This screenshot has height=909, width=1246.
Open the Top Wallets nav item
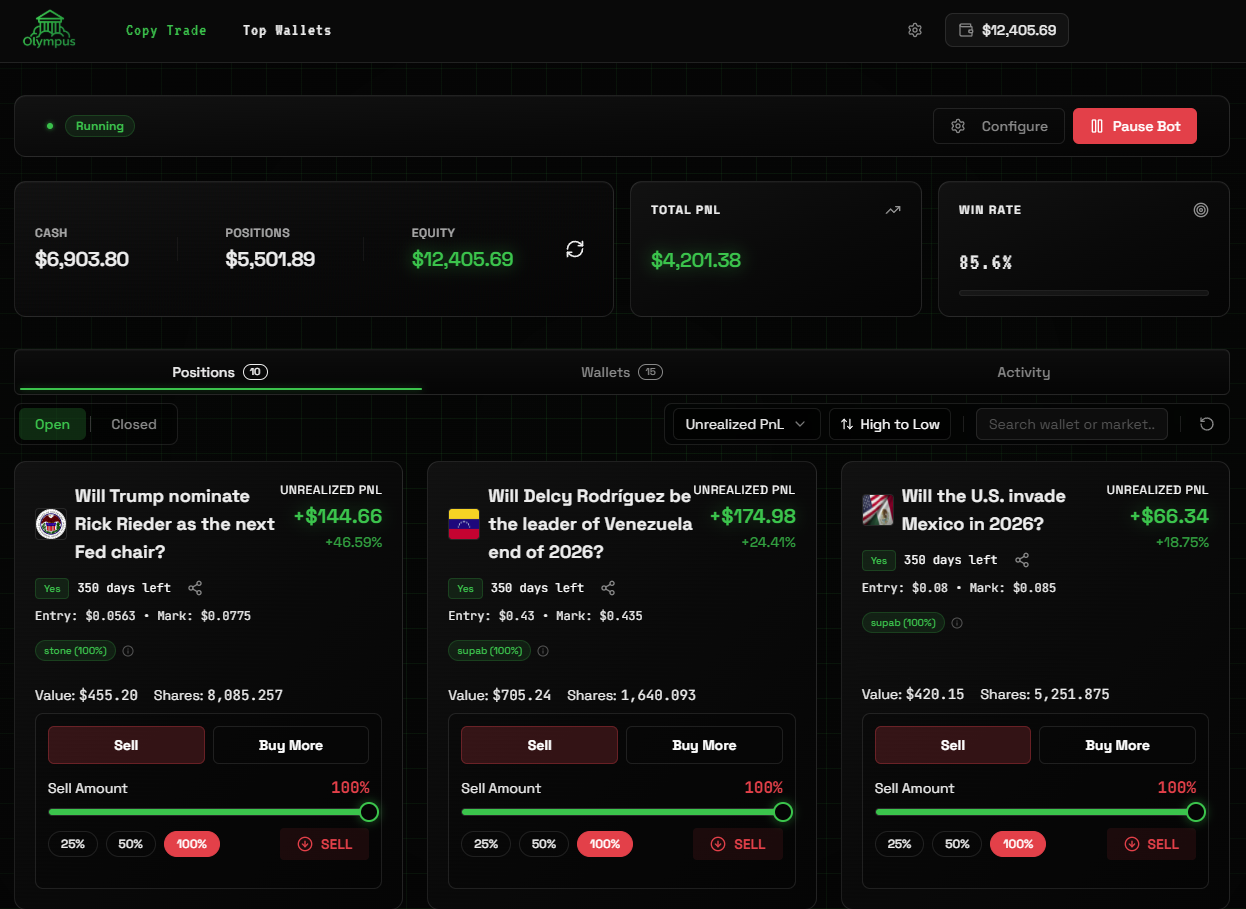click(x=287, y=30)
